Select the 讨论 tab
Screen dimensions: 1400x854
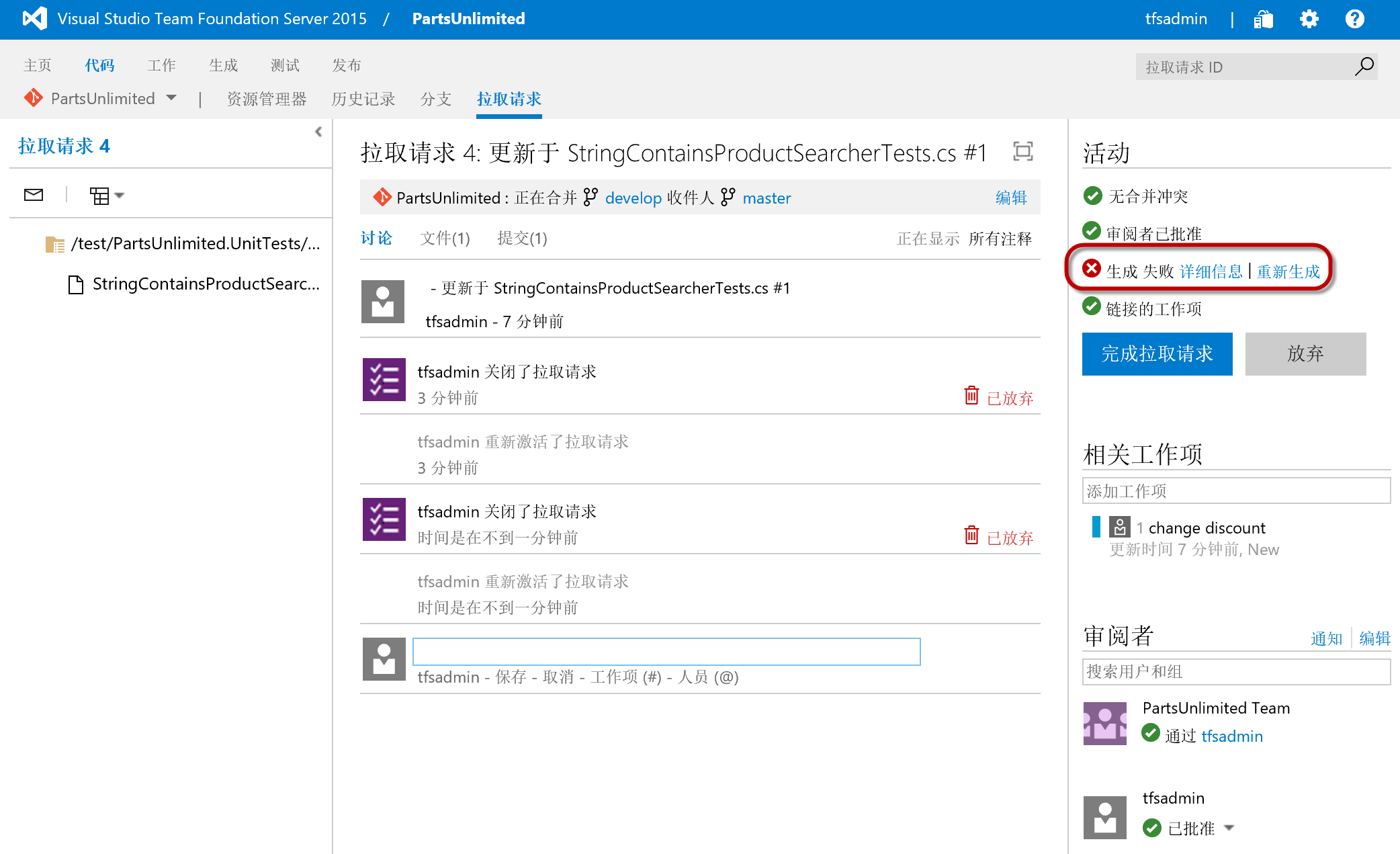(376, 238)
